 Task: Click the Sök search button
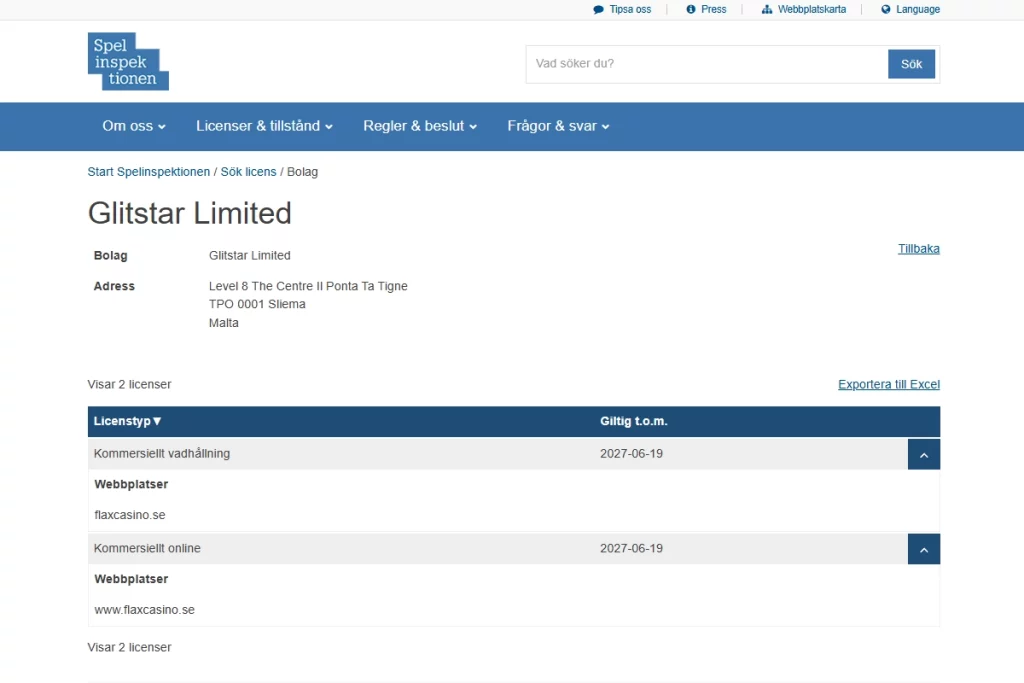coord(911,64)
